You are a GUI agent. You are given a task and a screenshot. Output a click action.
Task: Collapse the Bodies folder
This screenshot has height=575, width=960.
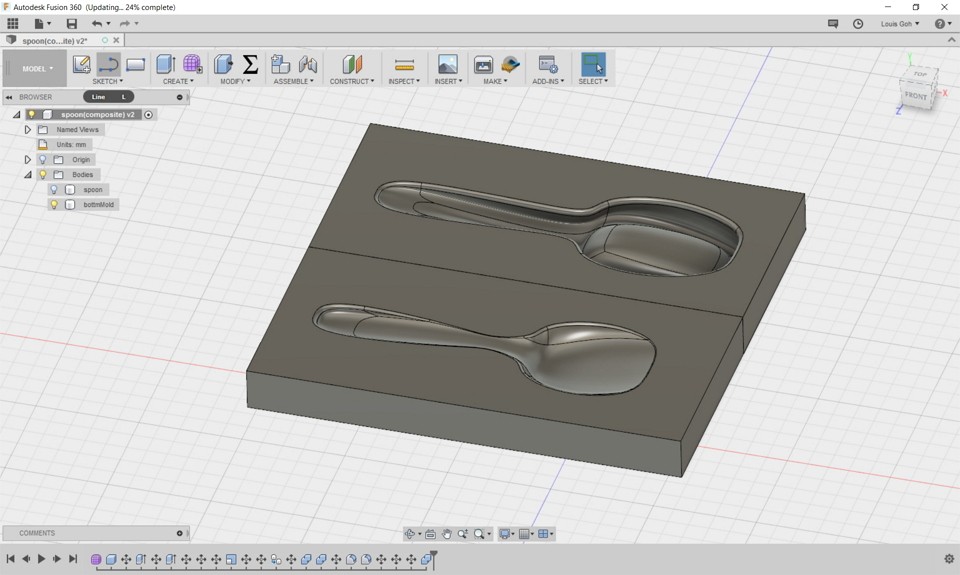pyautogui.click(x=28, y=175)
